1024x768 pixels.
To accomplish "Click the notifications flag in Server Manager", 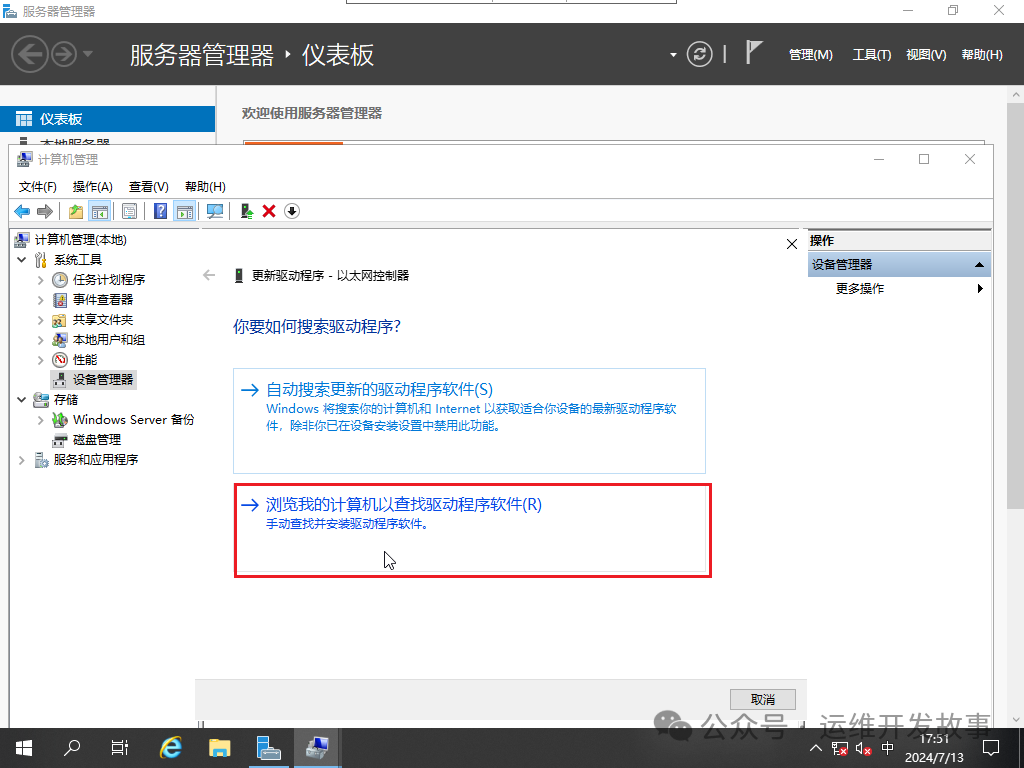I will pos(753,51).
